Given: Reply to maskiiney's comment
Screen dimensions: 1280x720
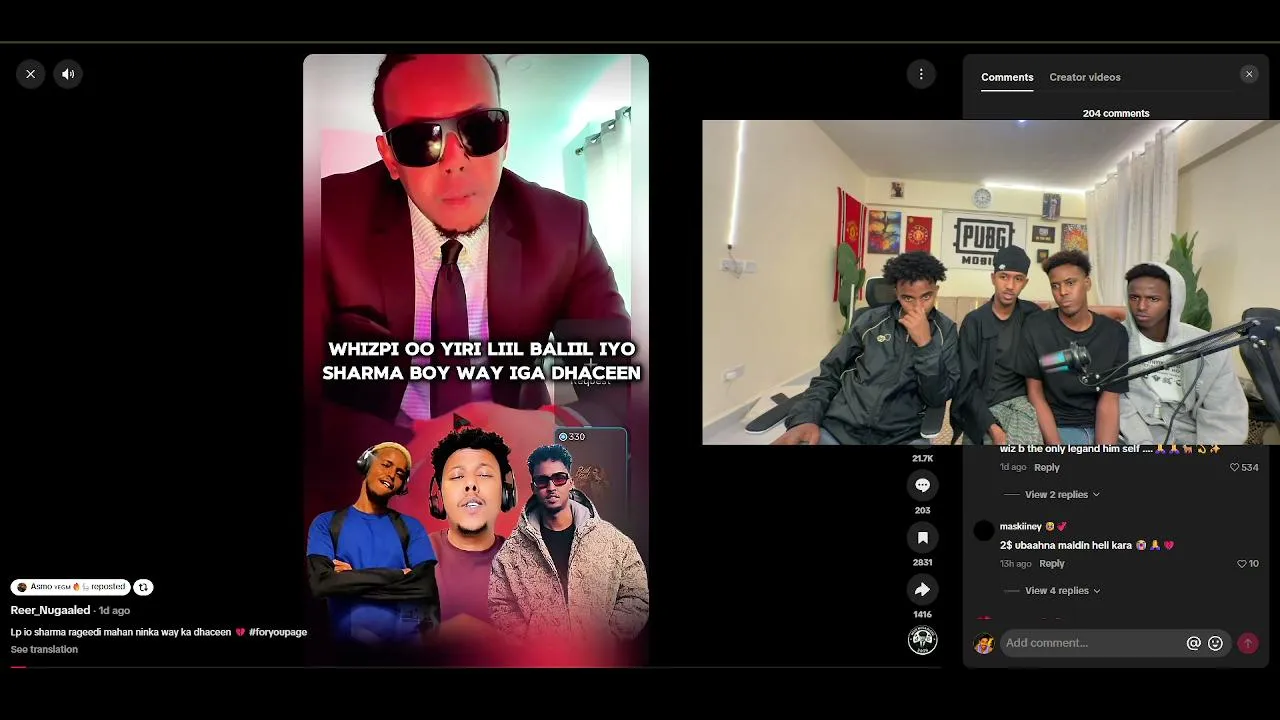Looking at the screenshot, I should click(1052, 564).
